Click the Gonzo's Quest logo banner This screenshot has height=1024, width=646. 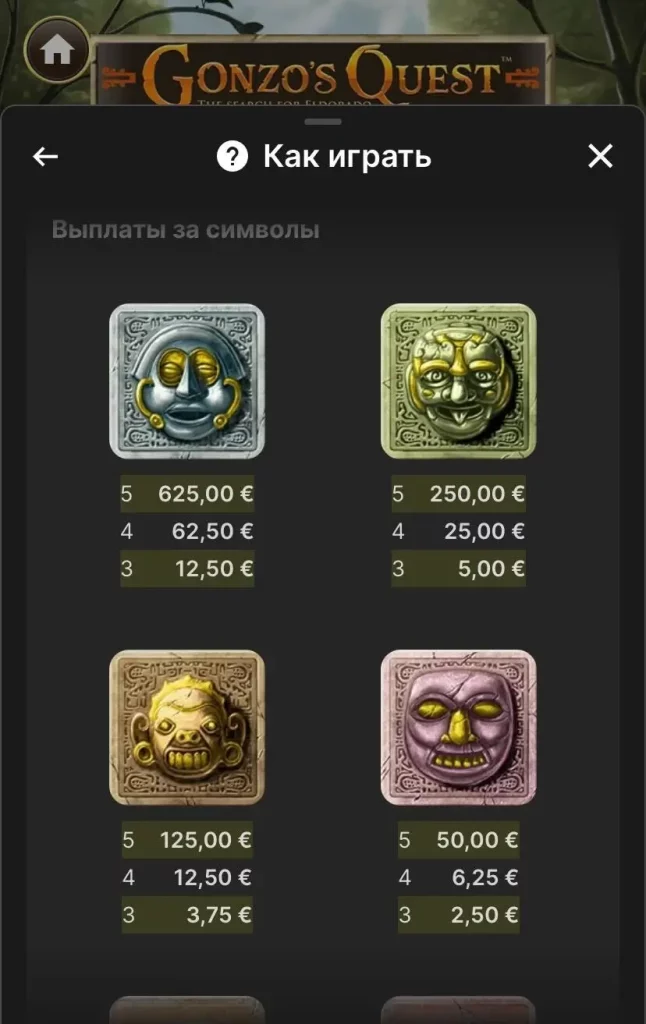(x=320, y=73)
